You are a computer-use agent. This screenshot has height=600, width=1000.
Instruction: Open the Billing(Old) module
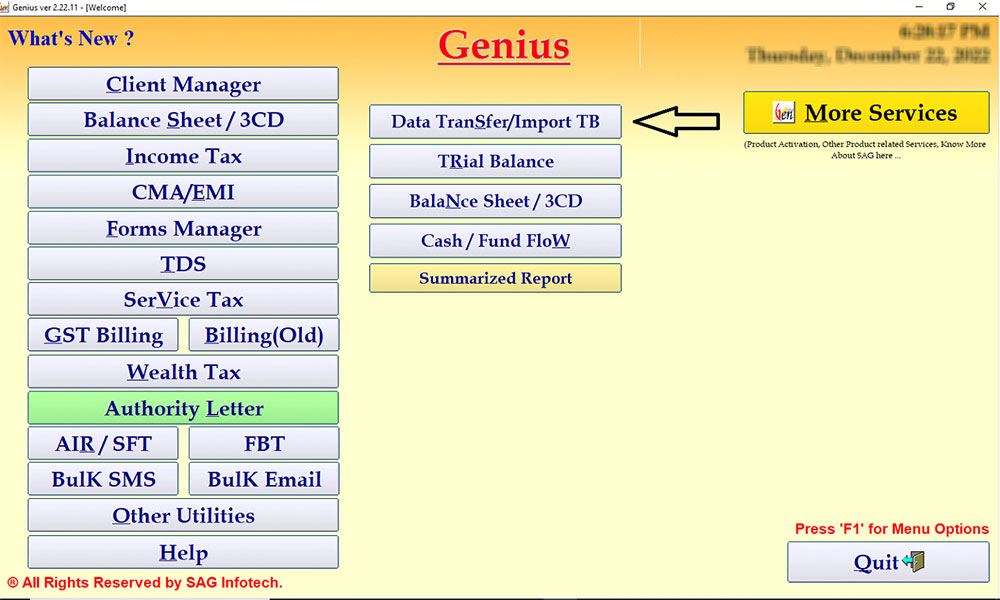[x=263, y=334]
